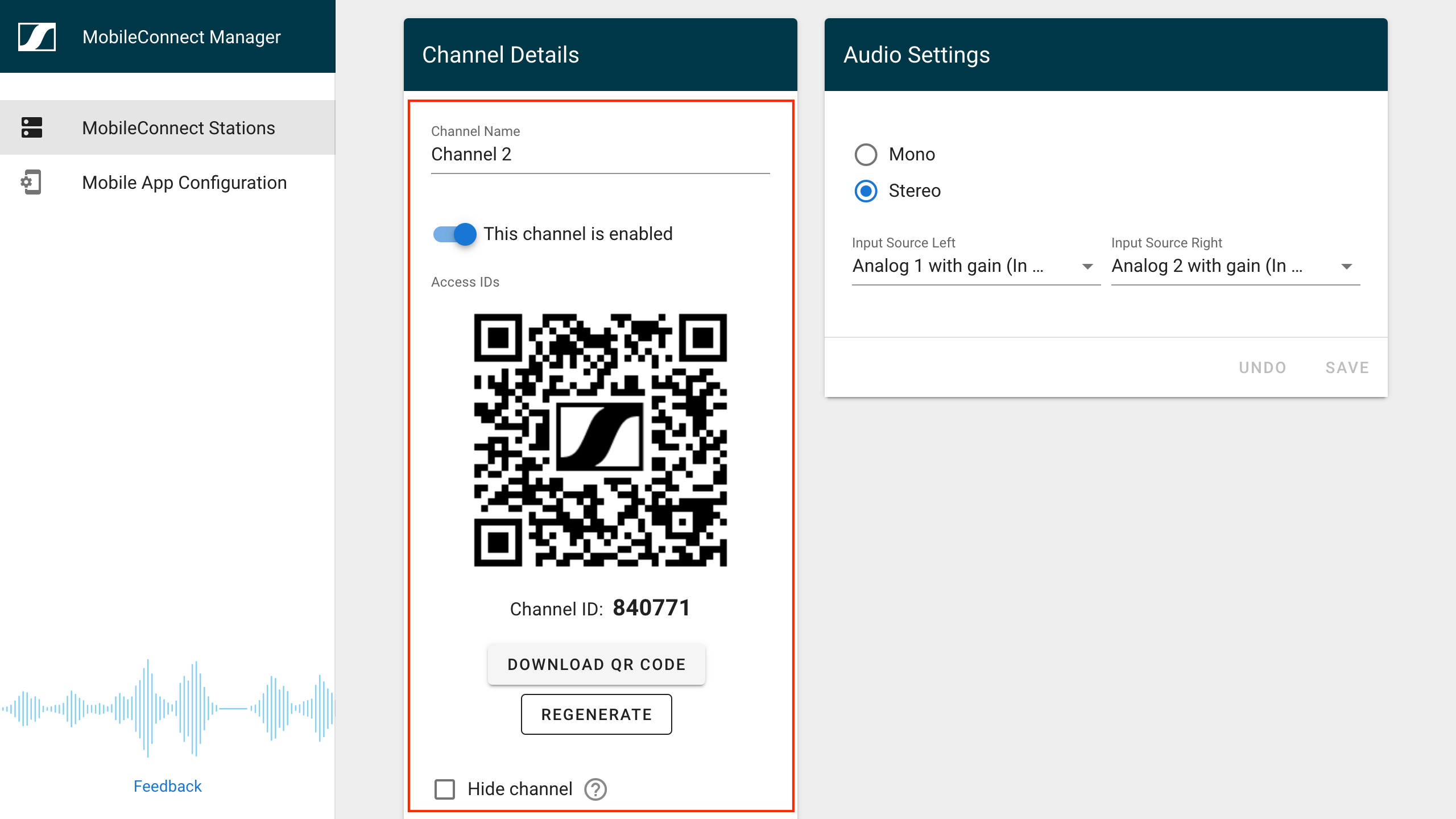The height and width of the screenshot is (819, 1456).
Task: Open MobileConnect Stations menu item
Action: point(168,127)
